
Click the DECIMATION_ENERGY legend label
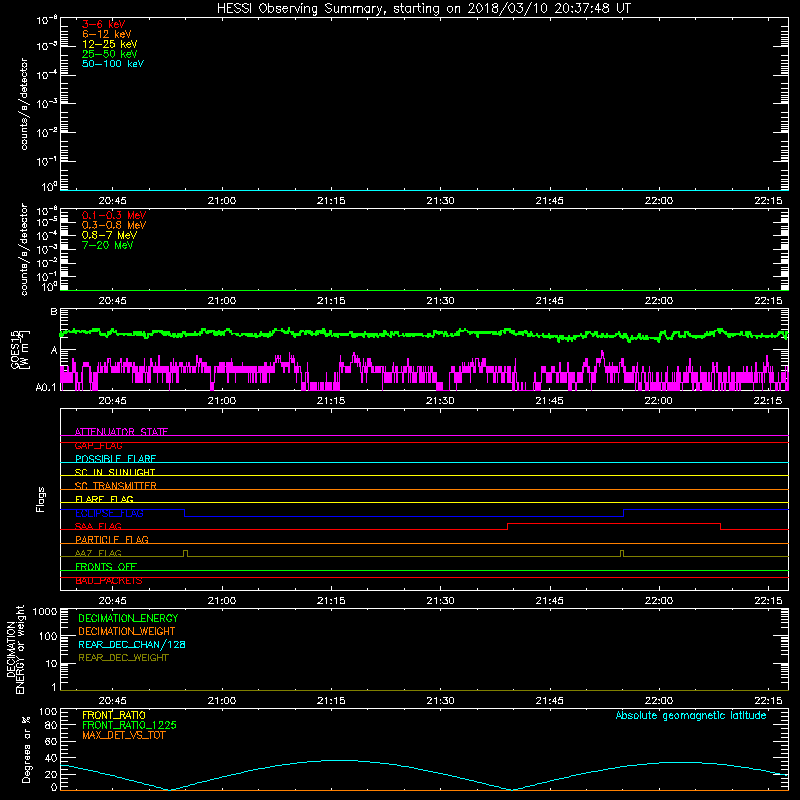(x=128, y=618)
